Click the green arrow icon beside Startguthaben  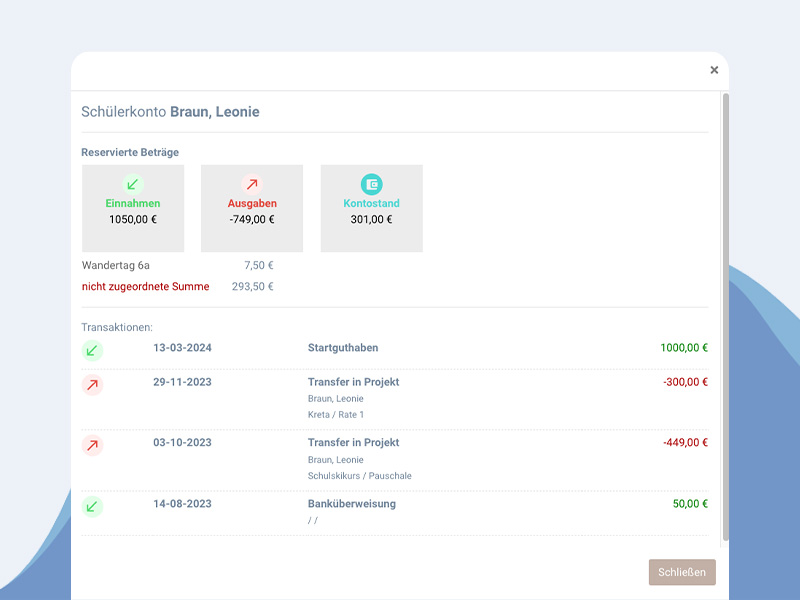click(x=92, y=351)
